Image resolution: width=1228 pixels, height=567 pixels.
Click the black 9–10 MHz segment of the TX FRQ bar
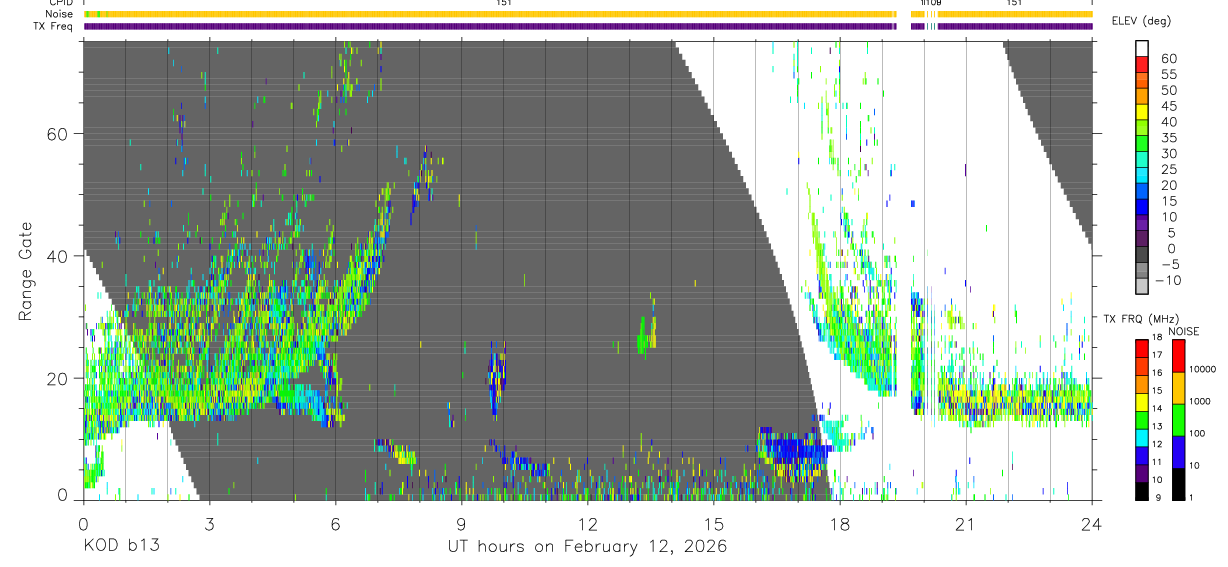(x=1142, y=492)
